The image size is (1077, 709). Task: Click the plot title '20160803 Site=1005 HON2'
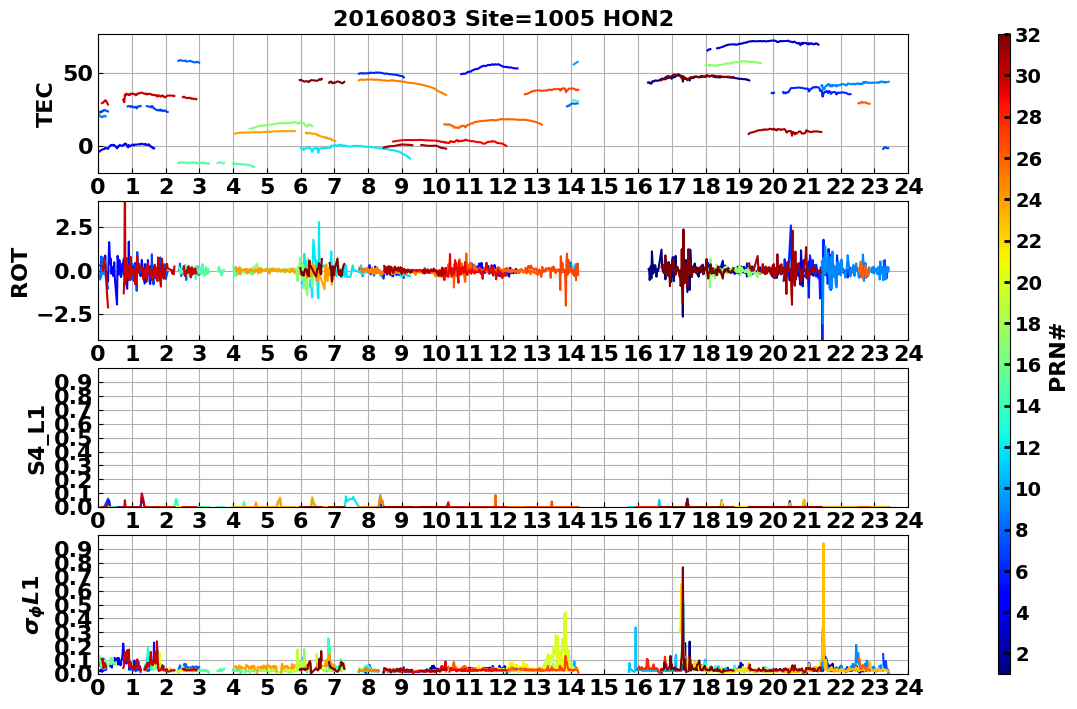503,19
